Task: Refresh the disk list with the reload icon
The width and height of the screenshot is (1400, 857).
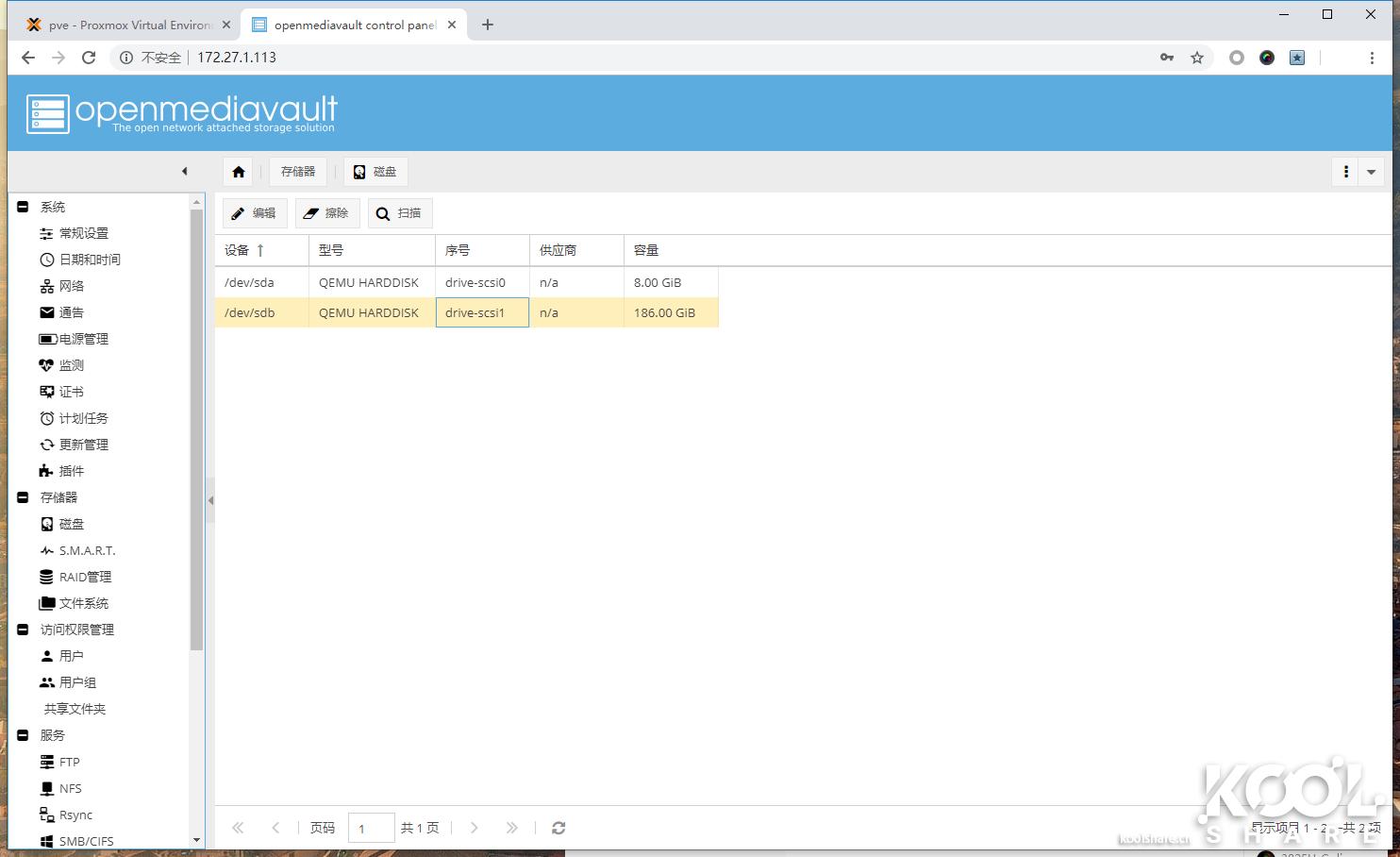Action: click(558, 828)
